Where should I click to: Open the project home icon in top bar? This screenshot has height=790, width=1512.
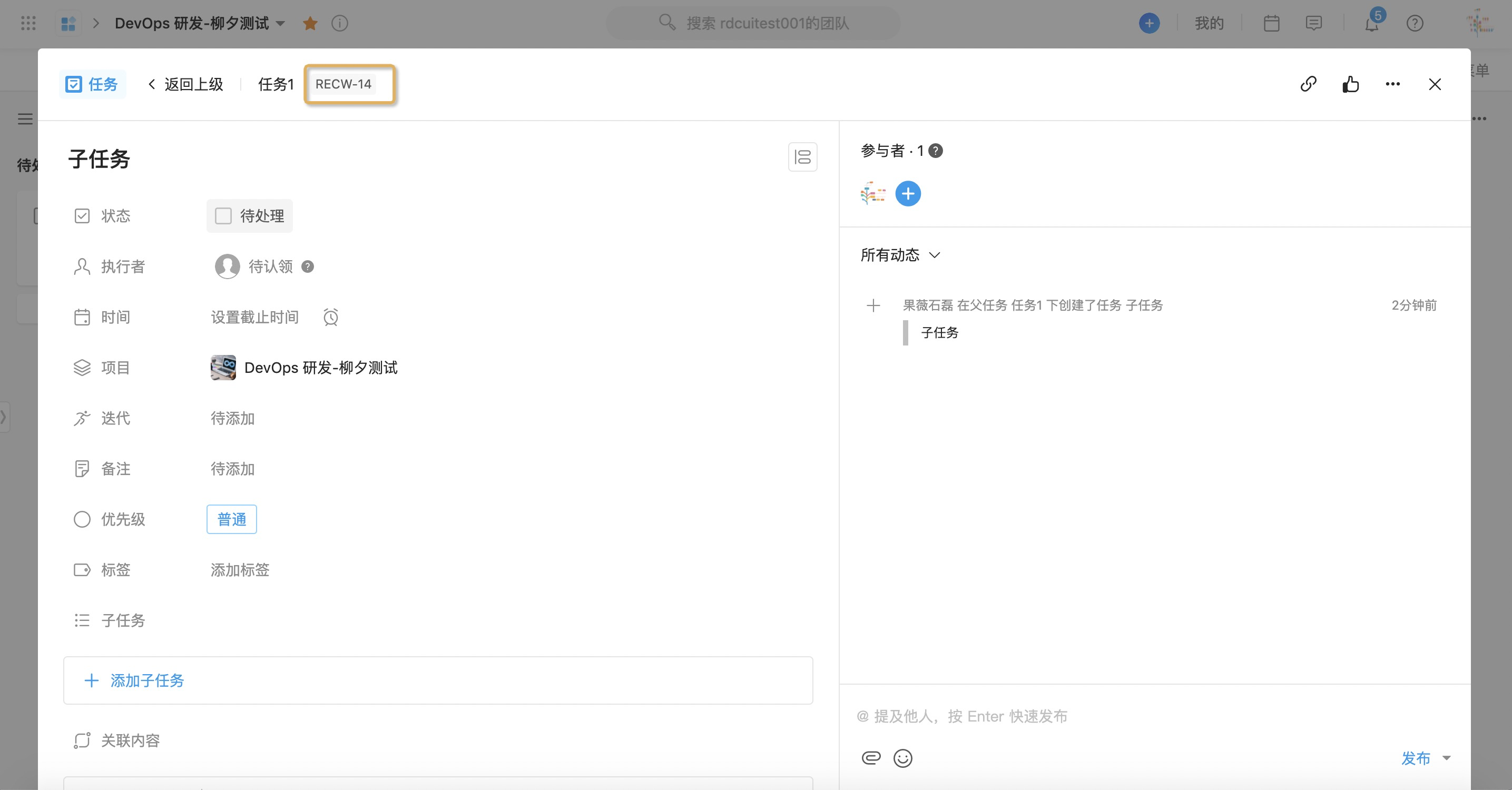68,24
